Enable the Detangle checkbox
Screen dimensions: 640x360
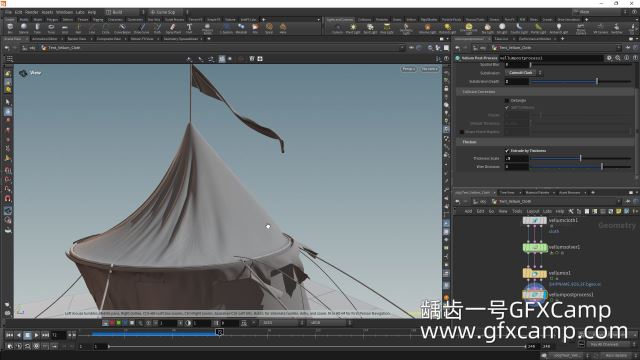pos(507,100)
